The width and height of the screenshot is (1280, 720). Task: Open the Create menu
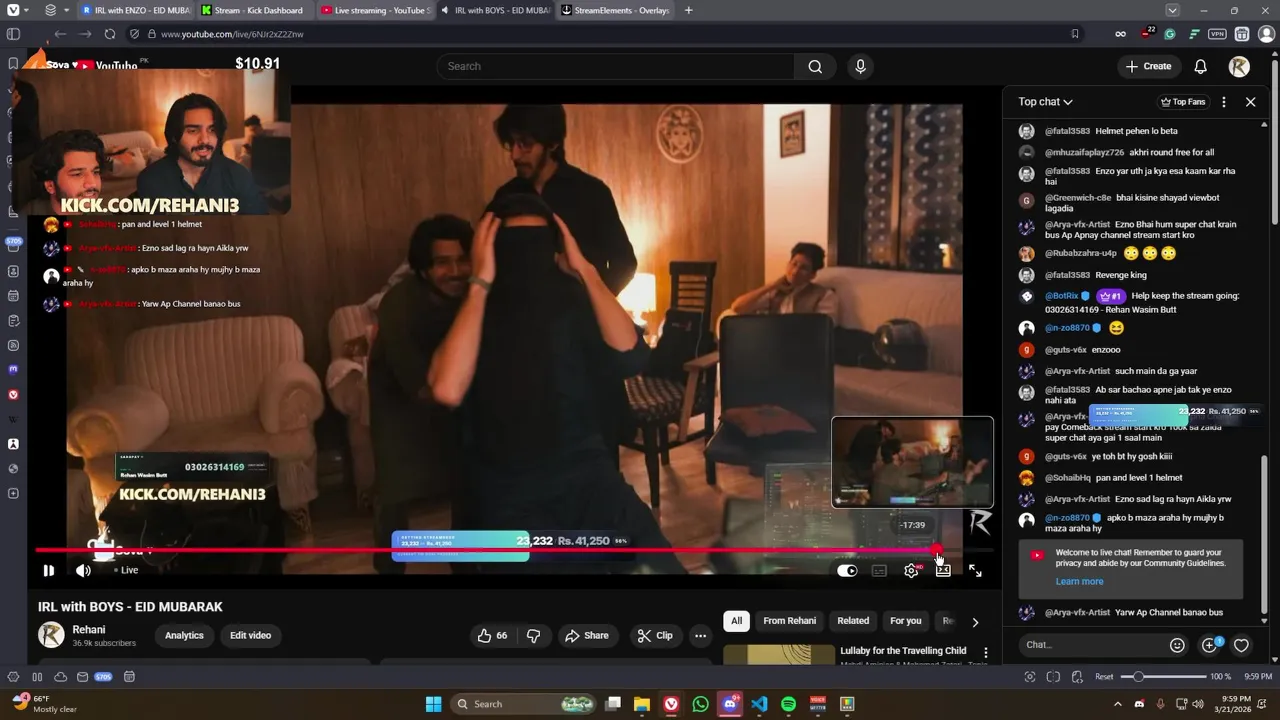click(x=1148, y=66)
